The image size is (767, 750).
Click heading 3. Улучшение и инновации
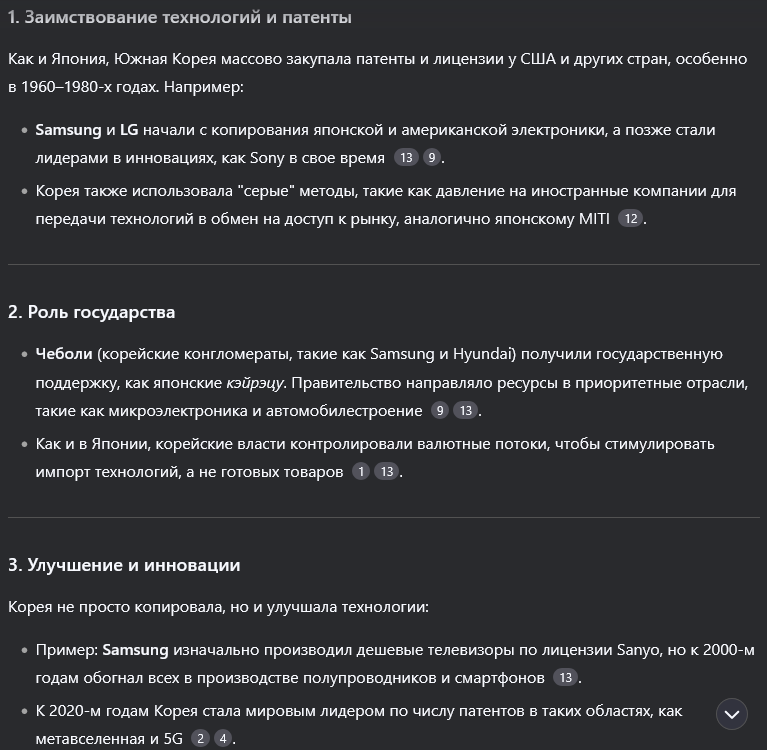[x=124, y=565]
